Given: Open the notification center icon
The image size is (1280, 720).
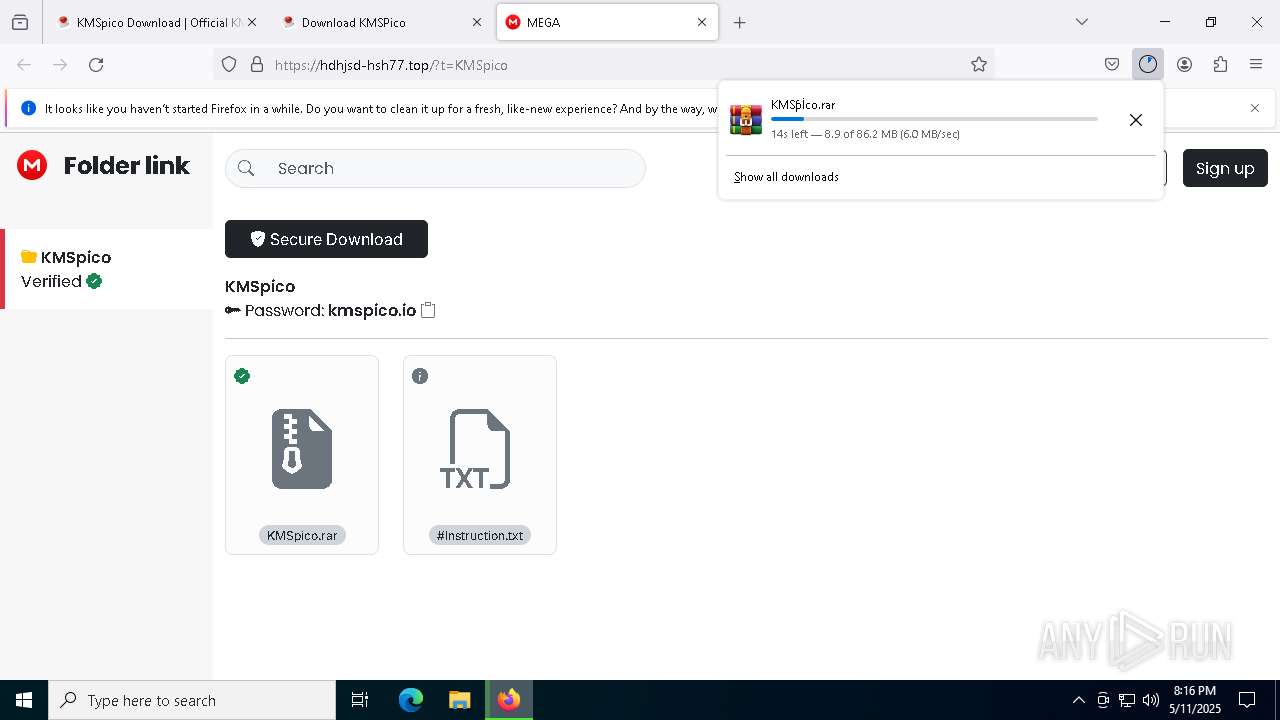Looking at the screenshot, I should (1247, 700).
